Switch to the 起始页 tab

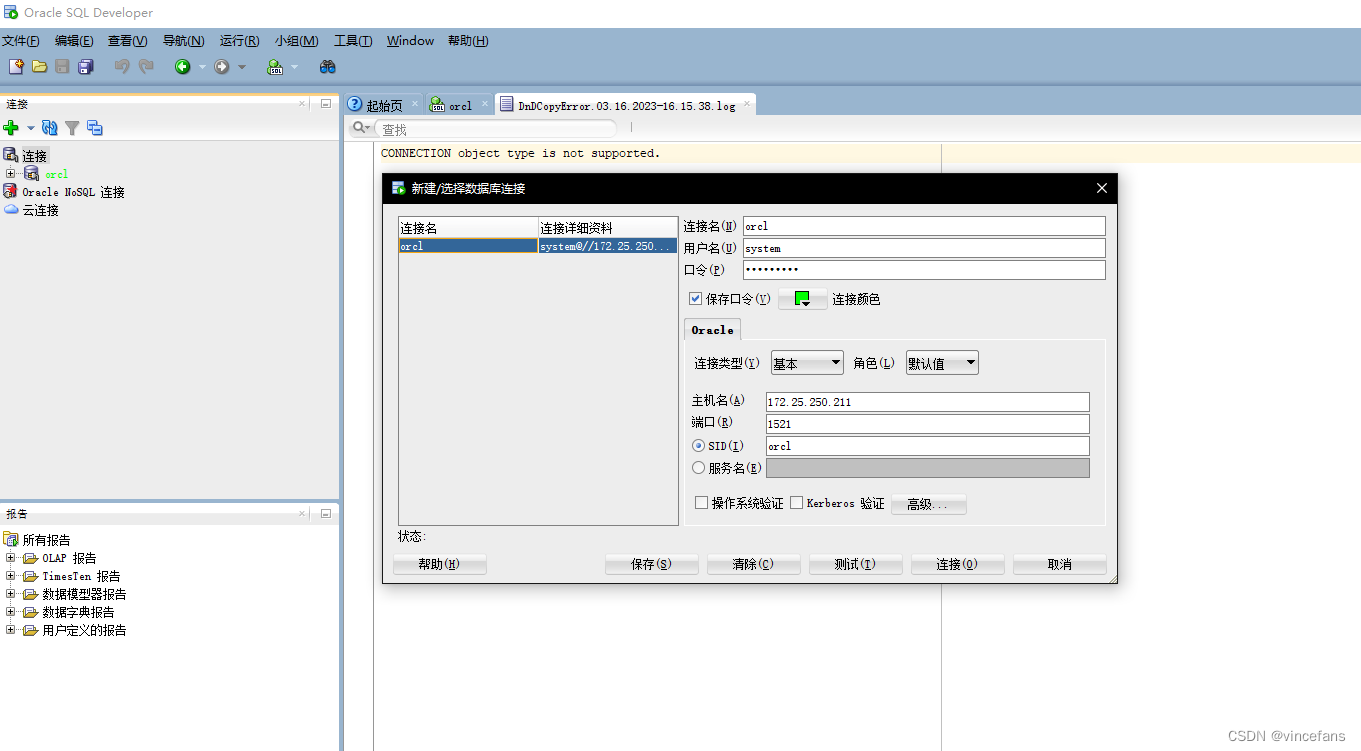click(x=383, y=105)
